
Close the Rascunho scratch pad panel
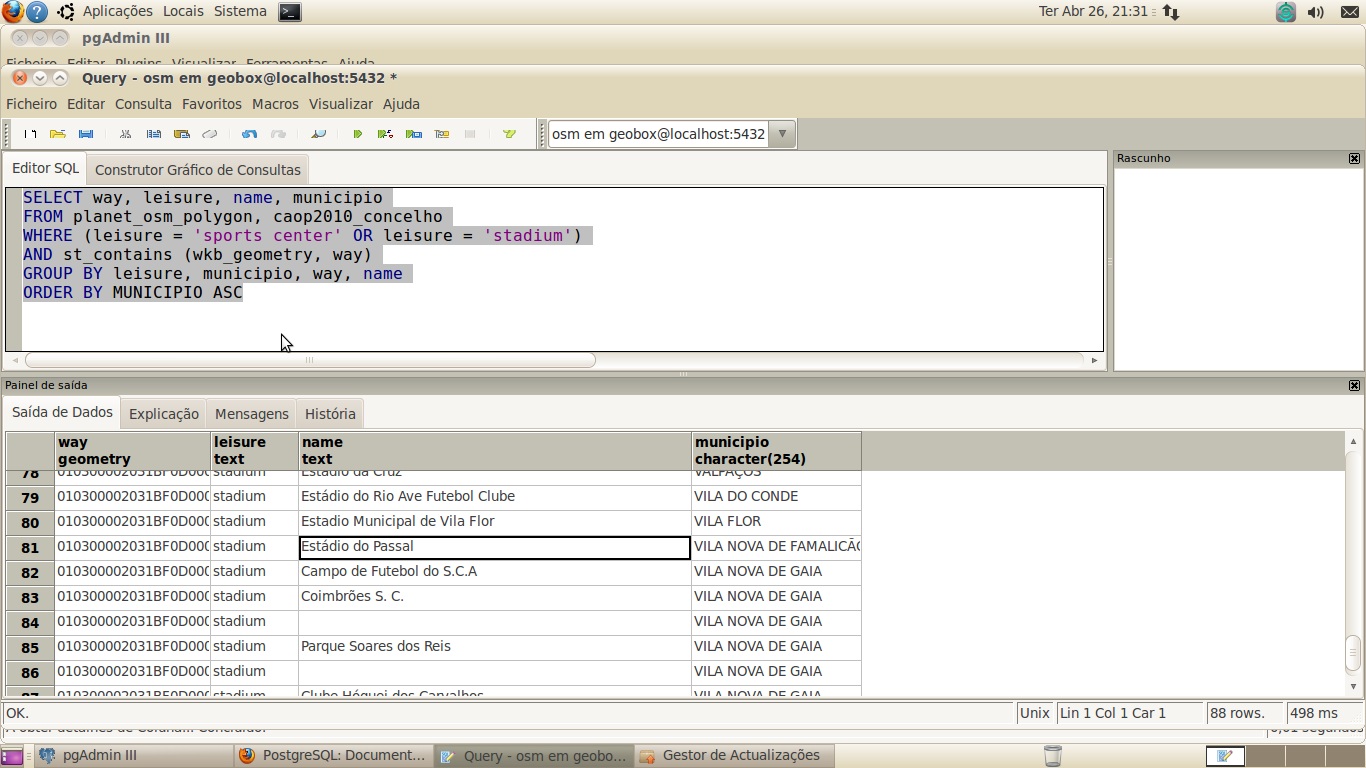point(1354,158)
